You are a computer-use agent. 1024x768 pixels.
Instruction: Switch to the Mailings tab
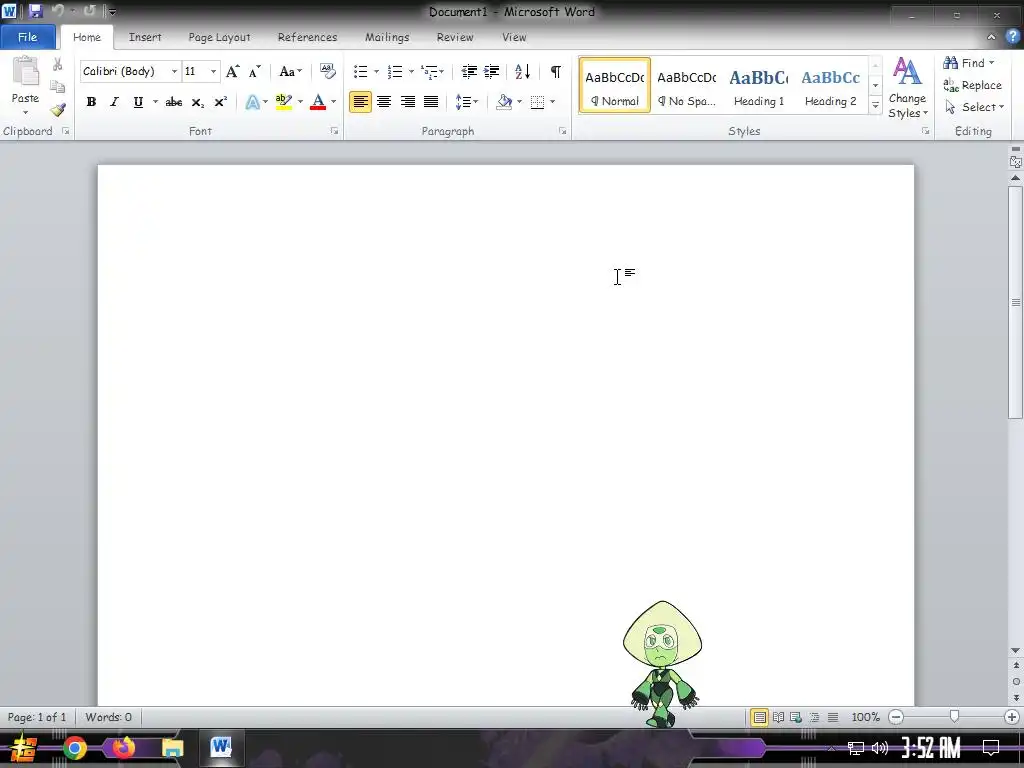[387, 37]
